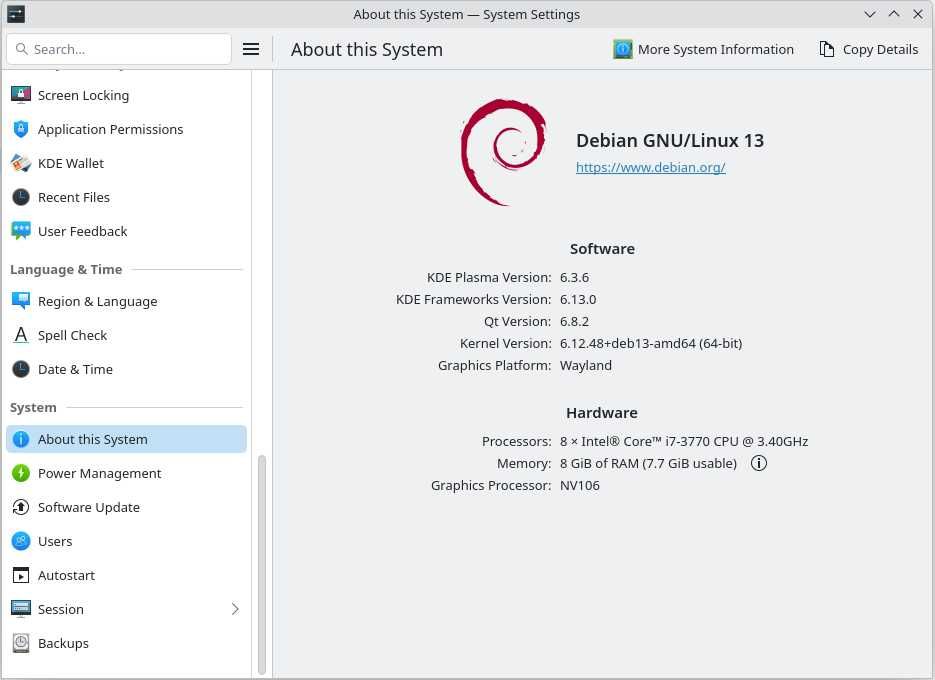Image resolution: width=935 pixels, height=680 pixels.
Task: Click the 8 GiB of RAM memory value
Action: click(648, 463)
